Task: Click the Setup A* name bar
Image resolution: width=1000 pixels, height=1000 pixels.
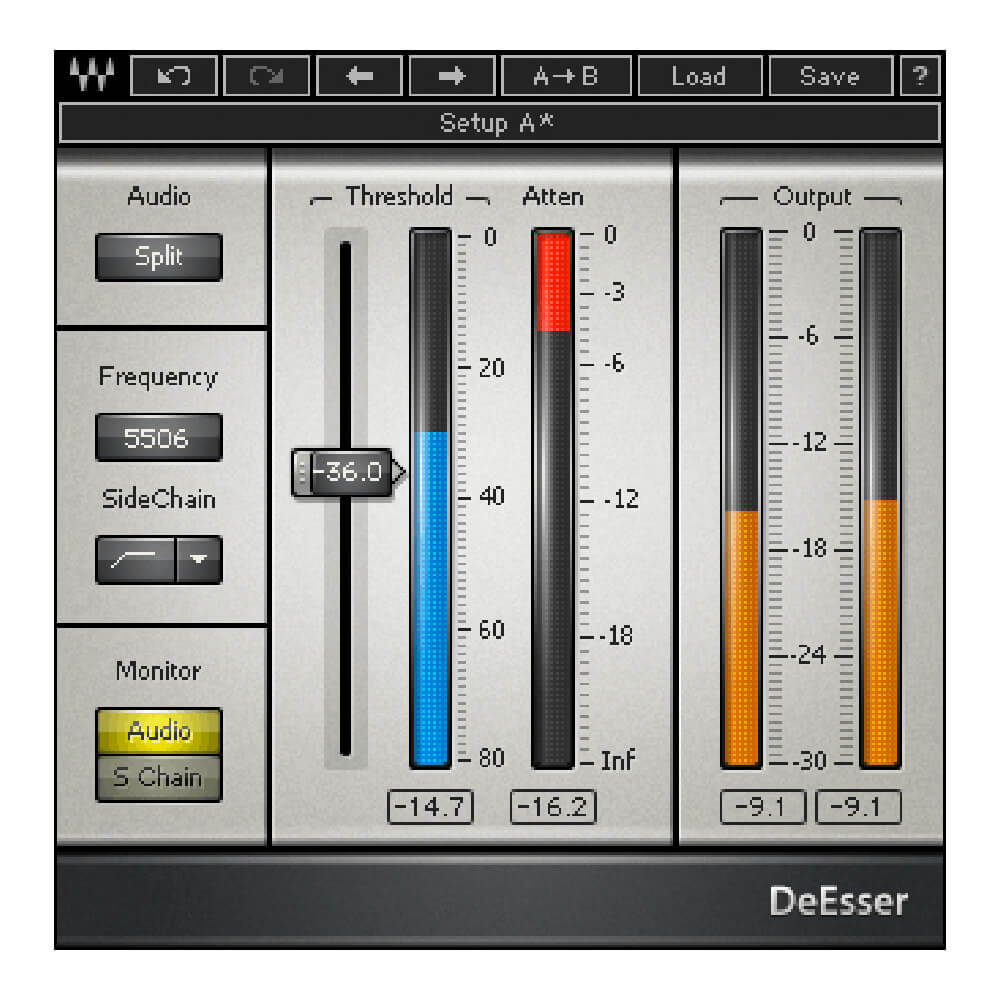Action: coord(499,122)
